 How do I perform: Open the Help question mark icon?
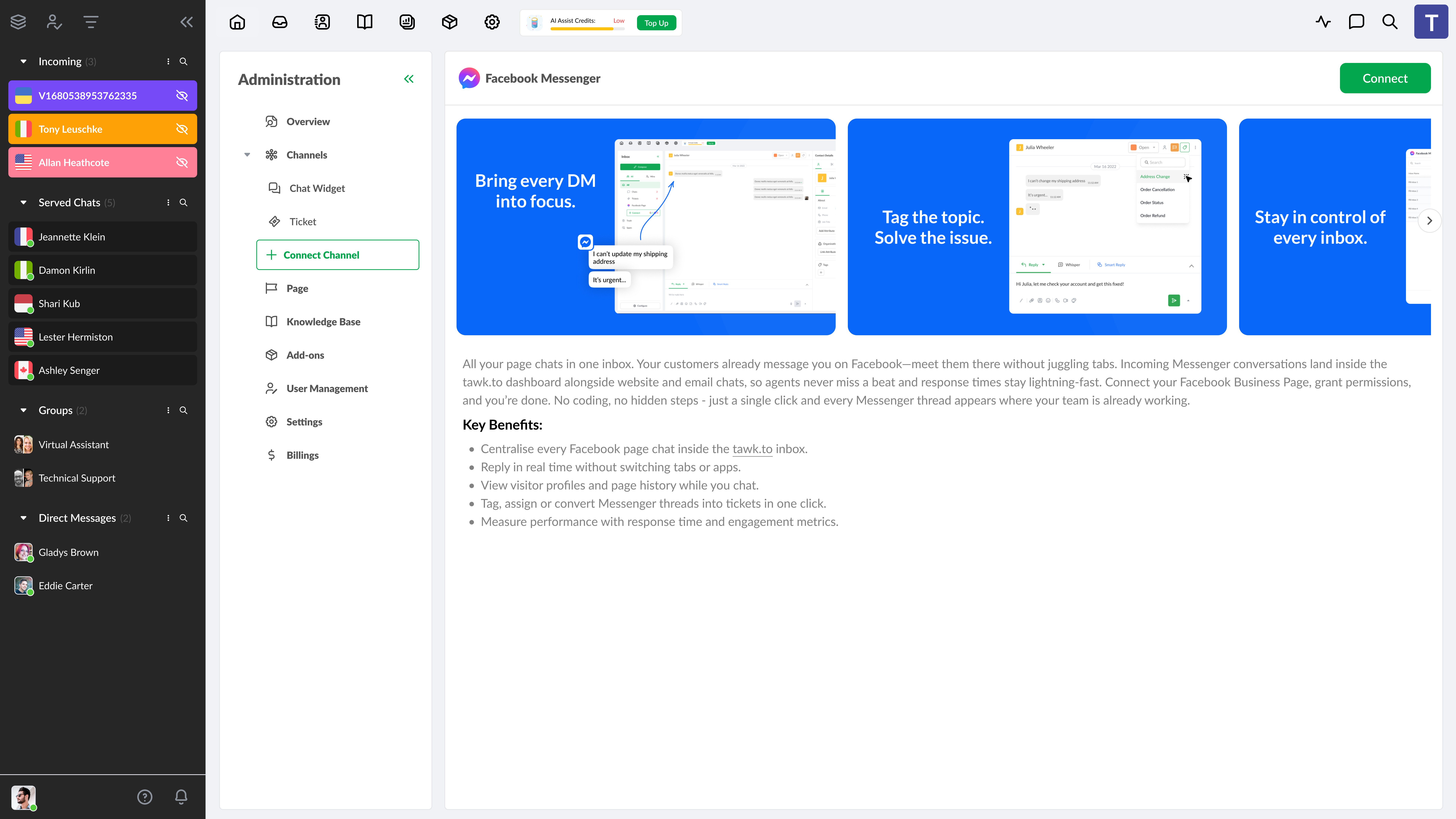(x=145, y=797)
